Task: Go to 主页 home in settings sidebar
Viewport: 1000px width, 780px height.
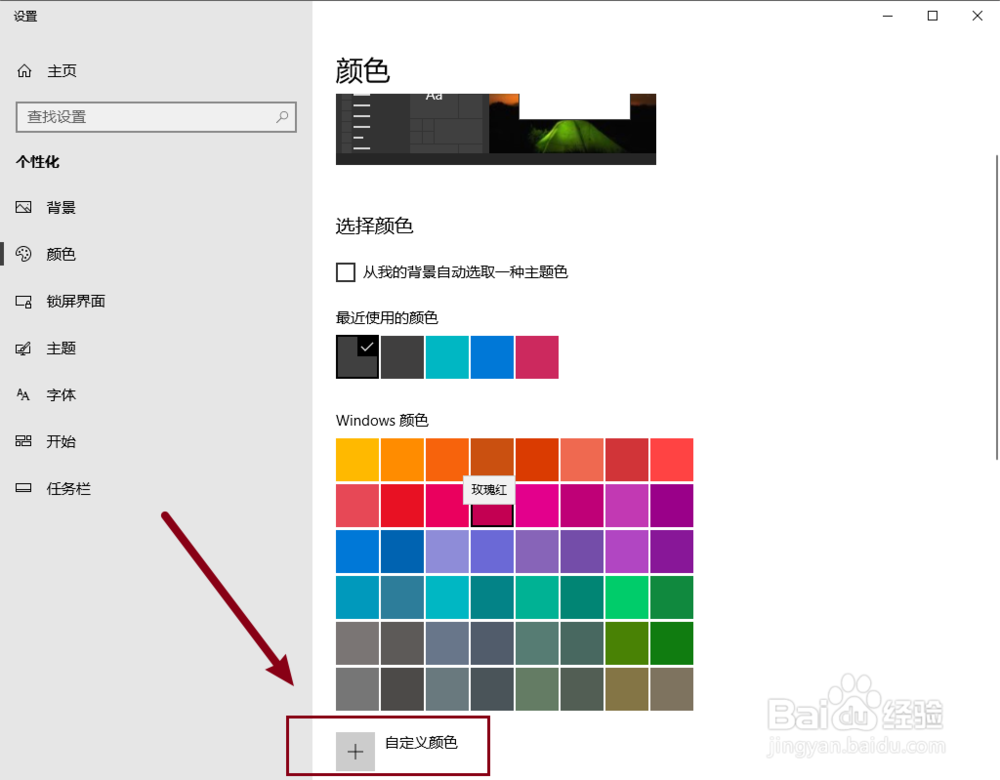Action: pyautogui.click(x=46, y=71)
